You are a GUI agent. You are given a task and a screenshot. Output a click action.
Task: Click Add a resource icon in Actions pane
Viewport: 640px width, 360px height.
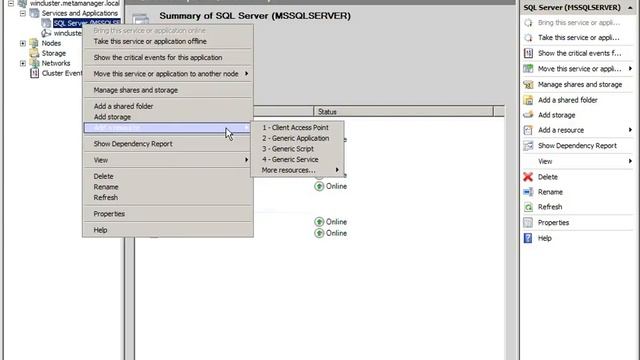(x=528, y=130)
